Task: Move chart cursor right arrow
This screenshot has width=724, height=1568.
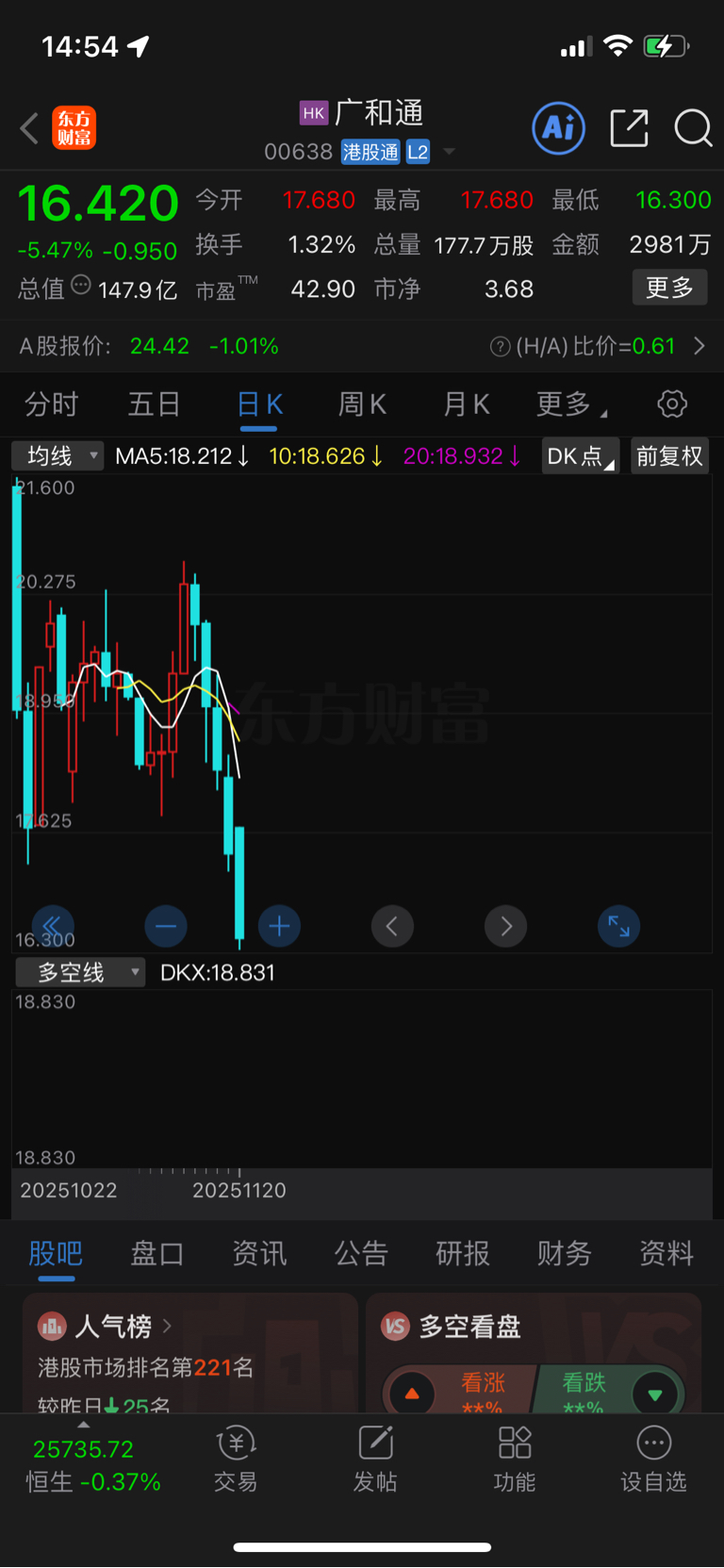Action: 505,926
